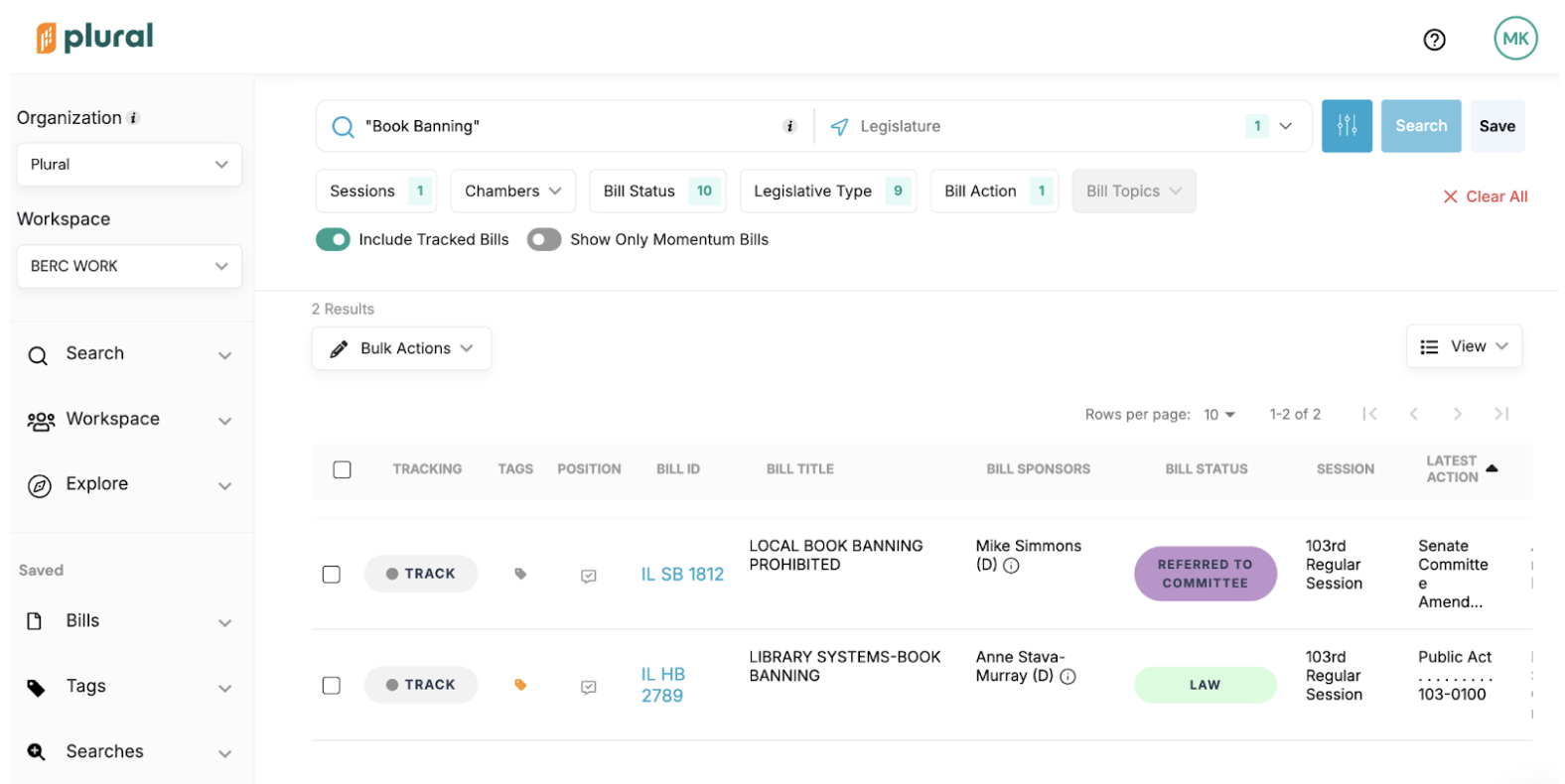The image size is (1565, 784).
Task: Open position icon for IL SB 1812
Action: (588, 576)
